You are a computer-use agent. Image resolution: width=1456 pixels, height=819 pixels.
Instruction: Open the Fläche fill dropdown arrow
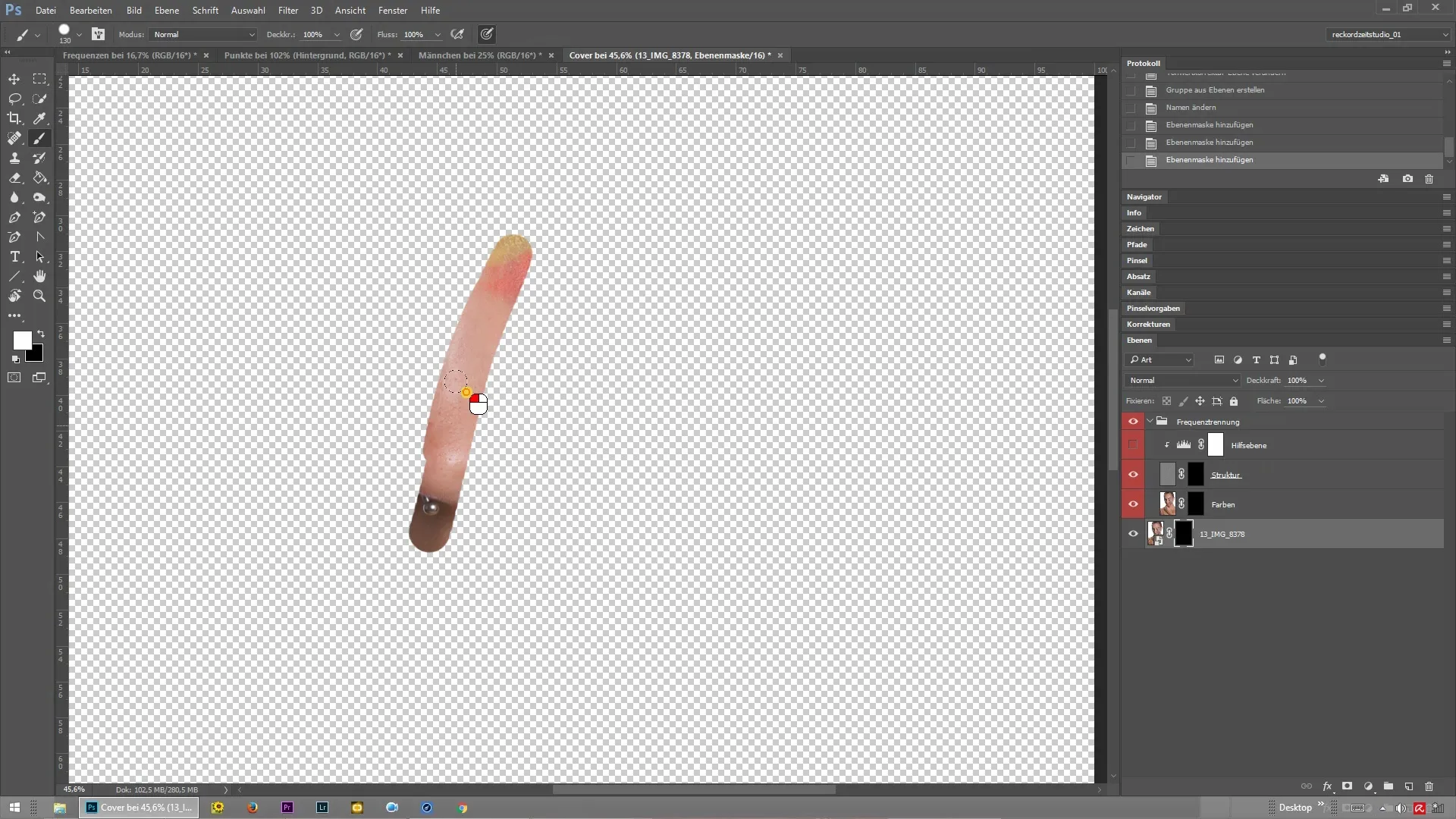[1322, 401]
